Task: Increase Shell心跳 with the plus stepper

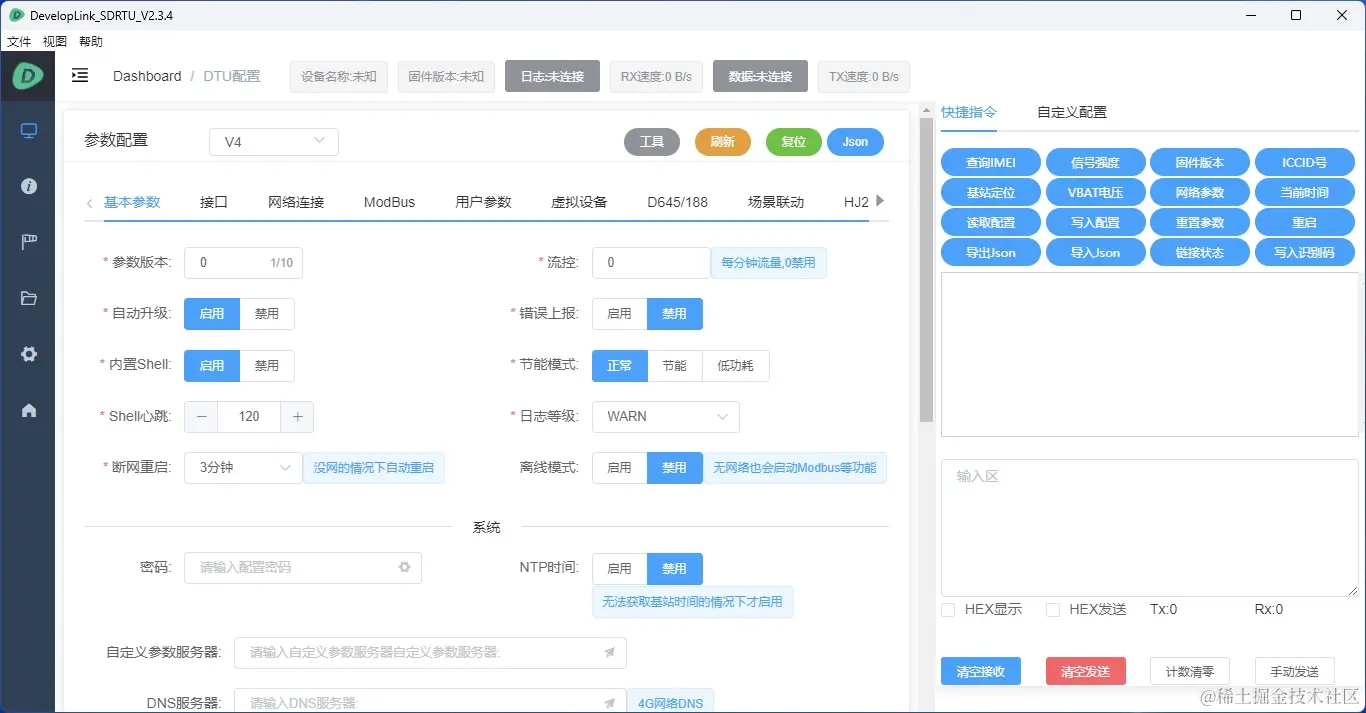Action: pyautogui.click(x=297, y=417)
